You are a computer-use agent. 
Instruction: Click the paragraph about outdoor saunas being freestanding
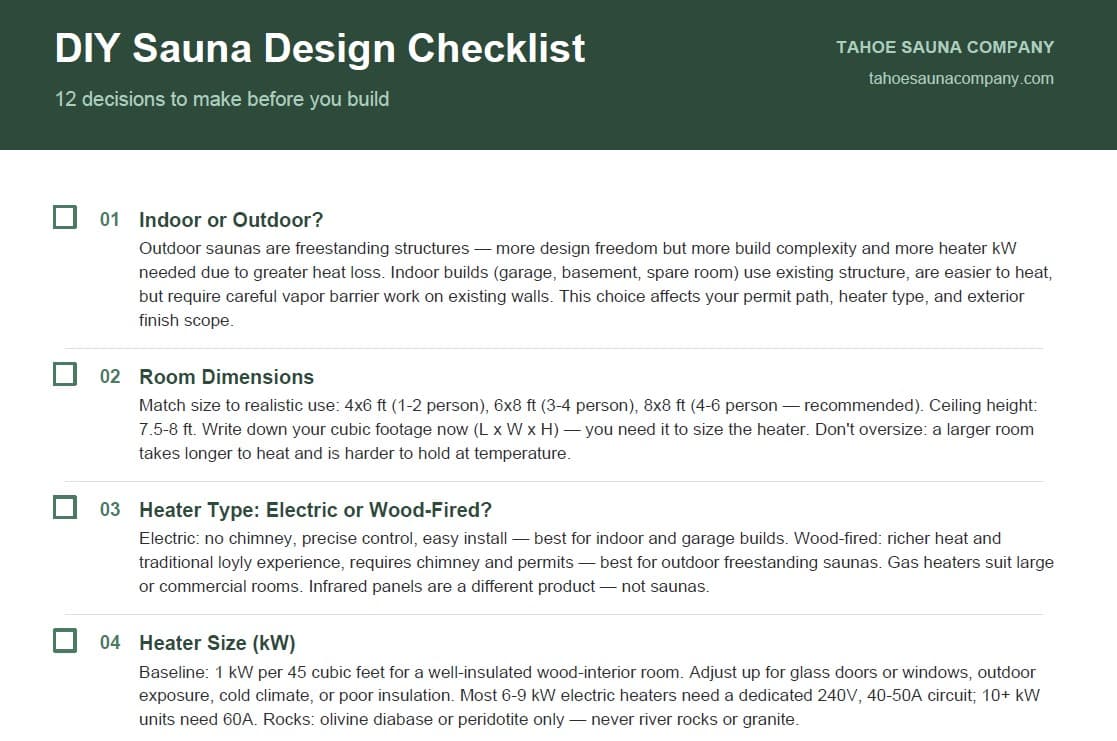click(596, 284)
